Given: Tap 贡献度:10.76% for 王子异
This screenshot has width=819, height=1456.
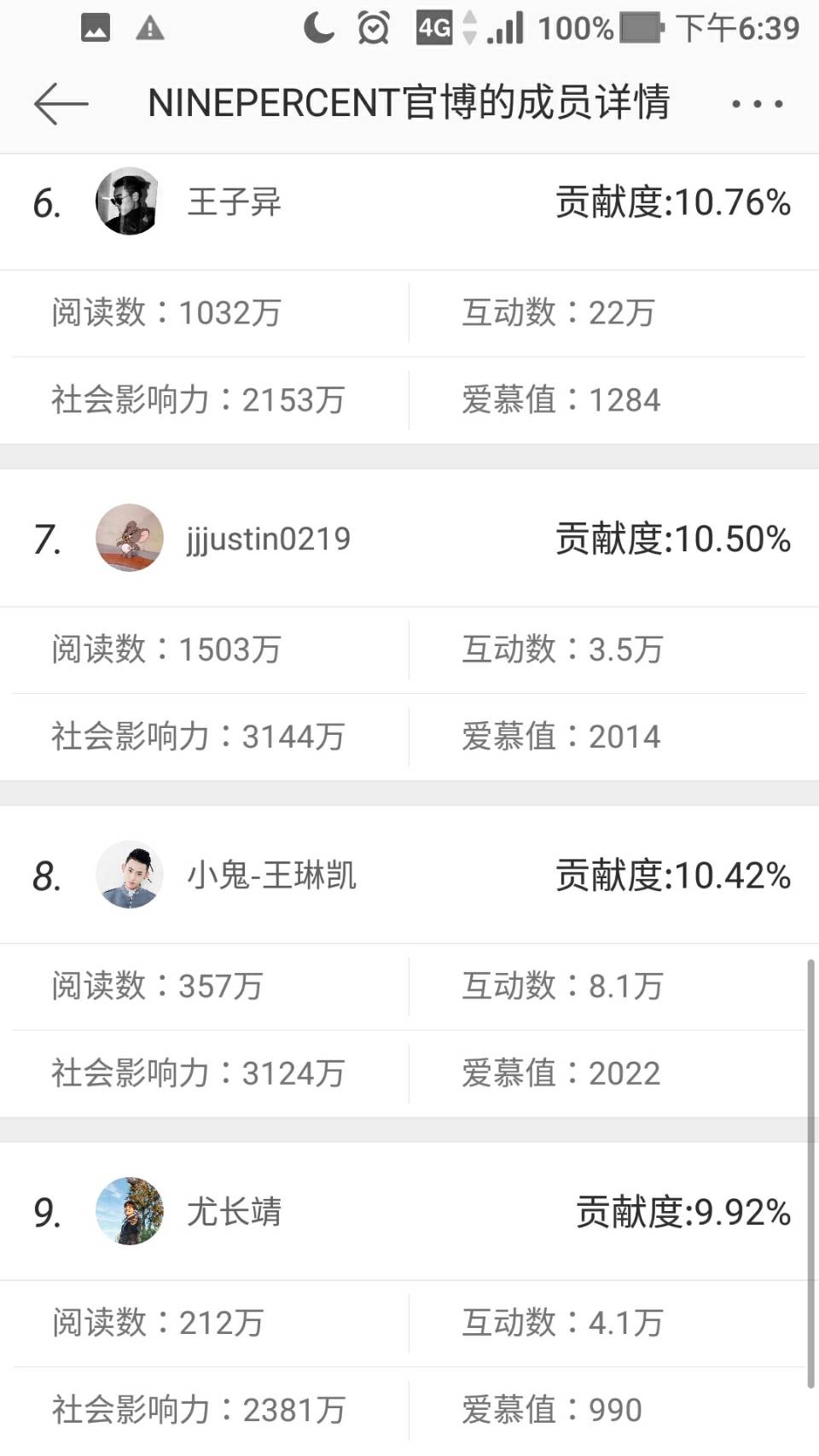Looking at the screenshot, I should coord(672,202).
